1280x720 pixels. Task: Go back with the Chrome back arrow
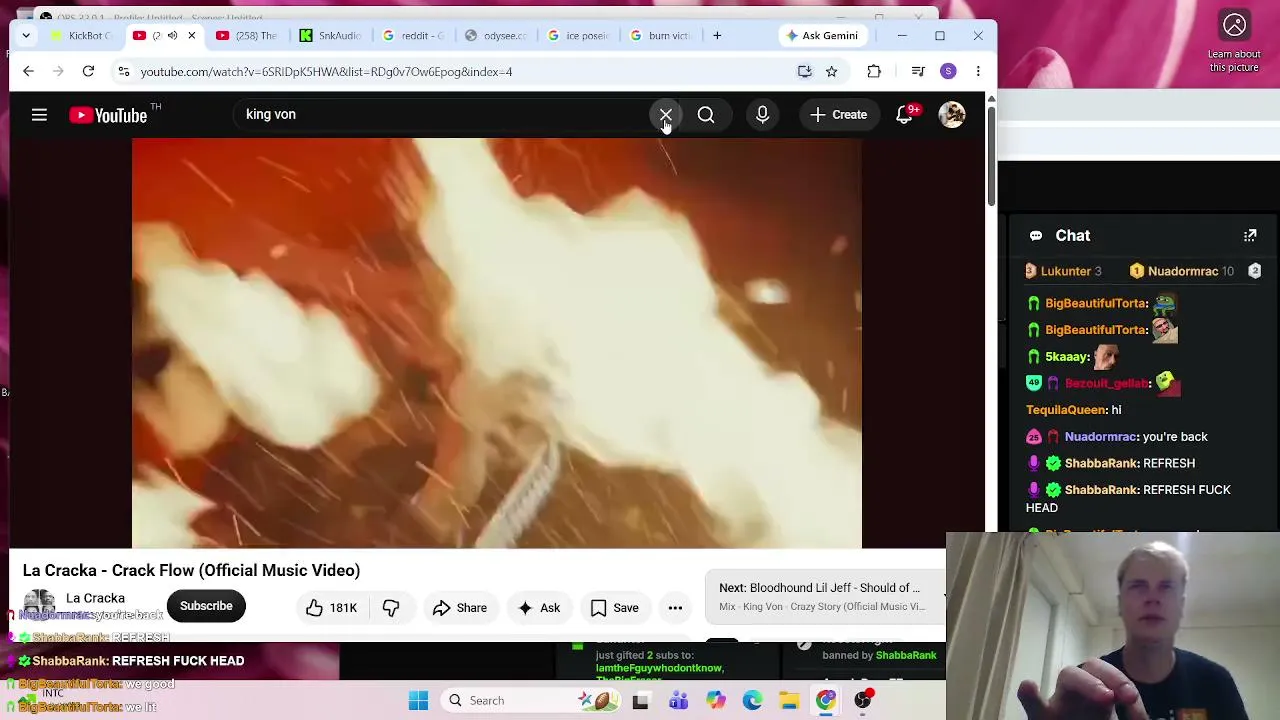pyautogui.click(x=28, y=71)
